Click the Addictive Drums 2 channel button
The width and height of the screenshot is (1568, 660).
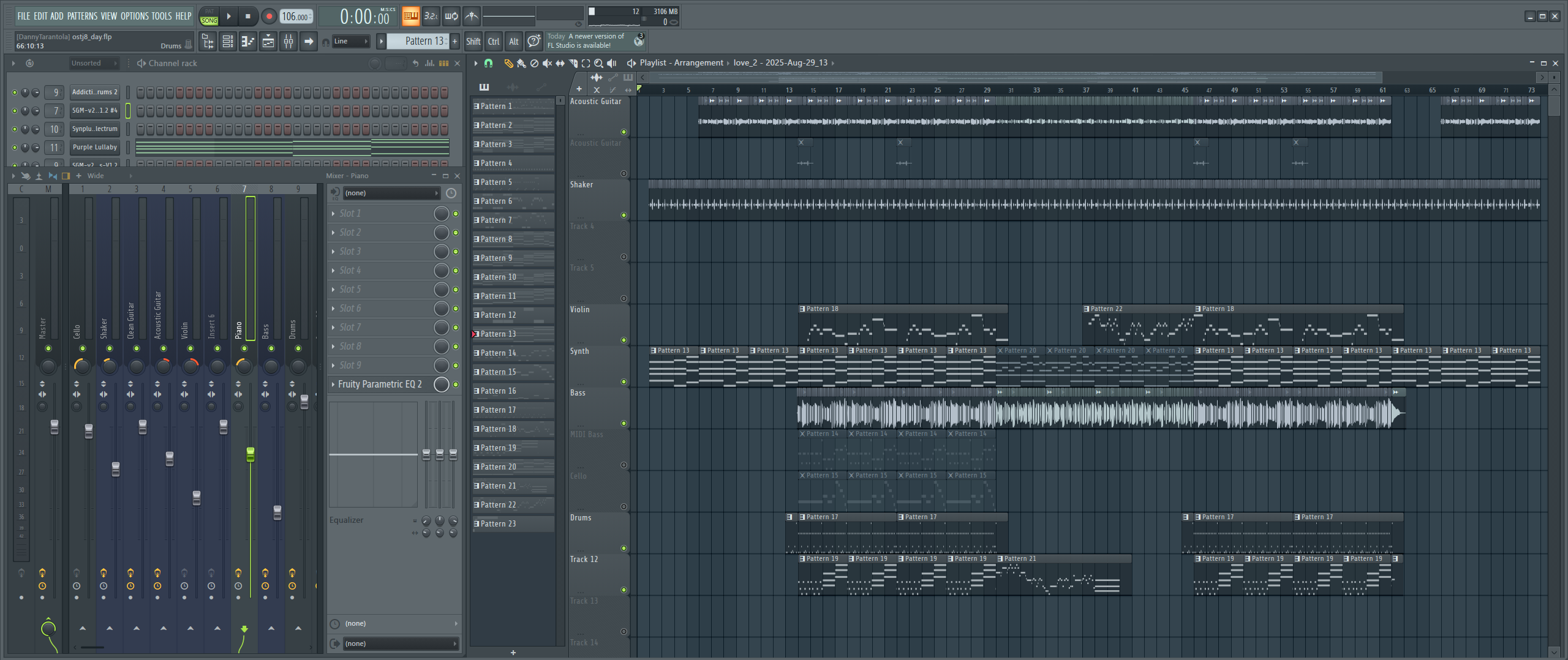coord(94,92)
